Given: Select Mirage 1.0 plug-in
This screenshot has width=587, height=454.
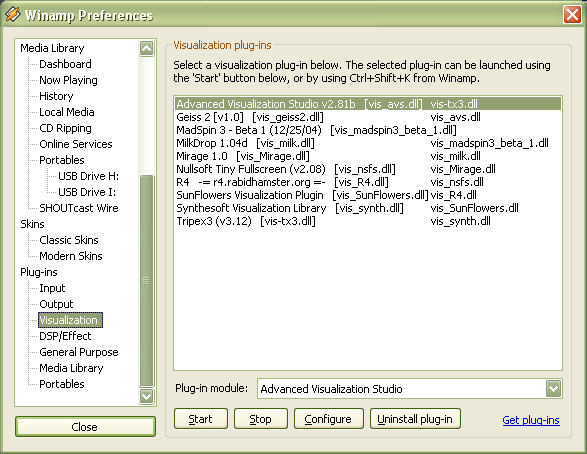Looking at the screenshot, I should pyautogui.click(x=368, y=156).
